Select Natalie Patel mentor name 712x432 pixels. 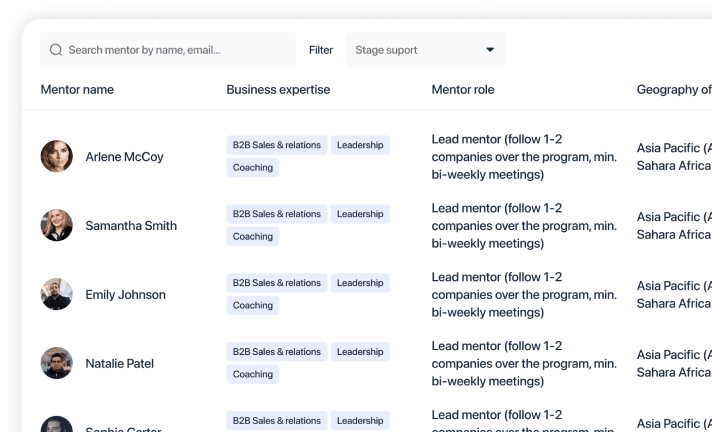click(120, 364)
